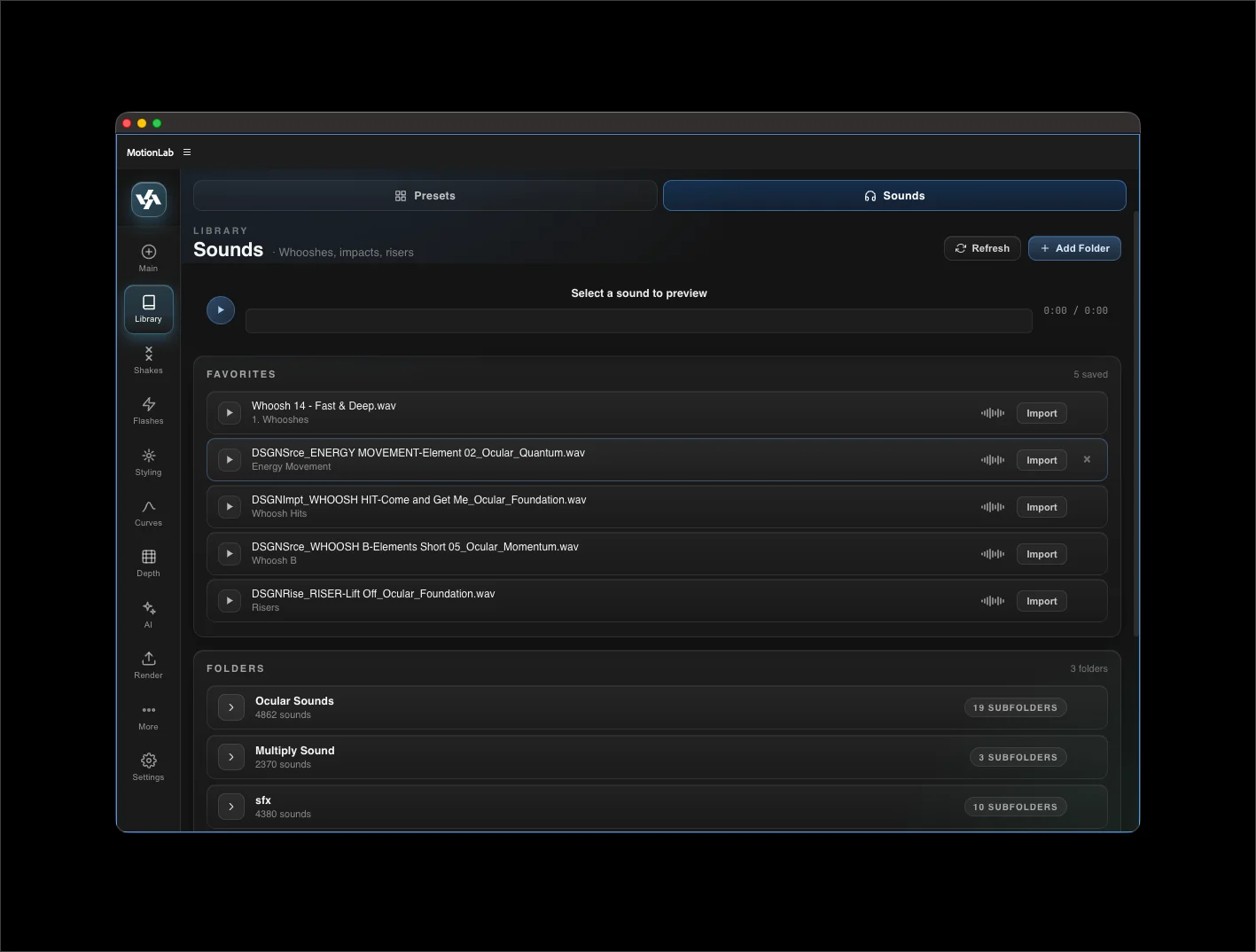Open the Depth section in sidebar
This screenshot has height=952, width=1256.
point(149,563)
